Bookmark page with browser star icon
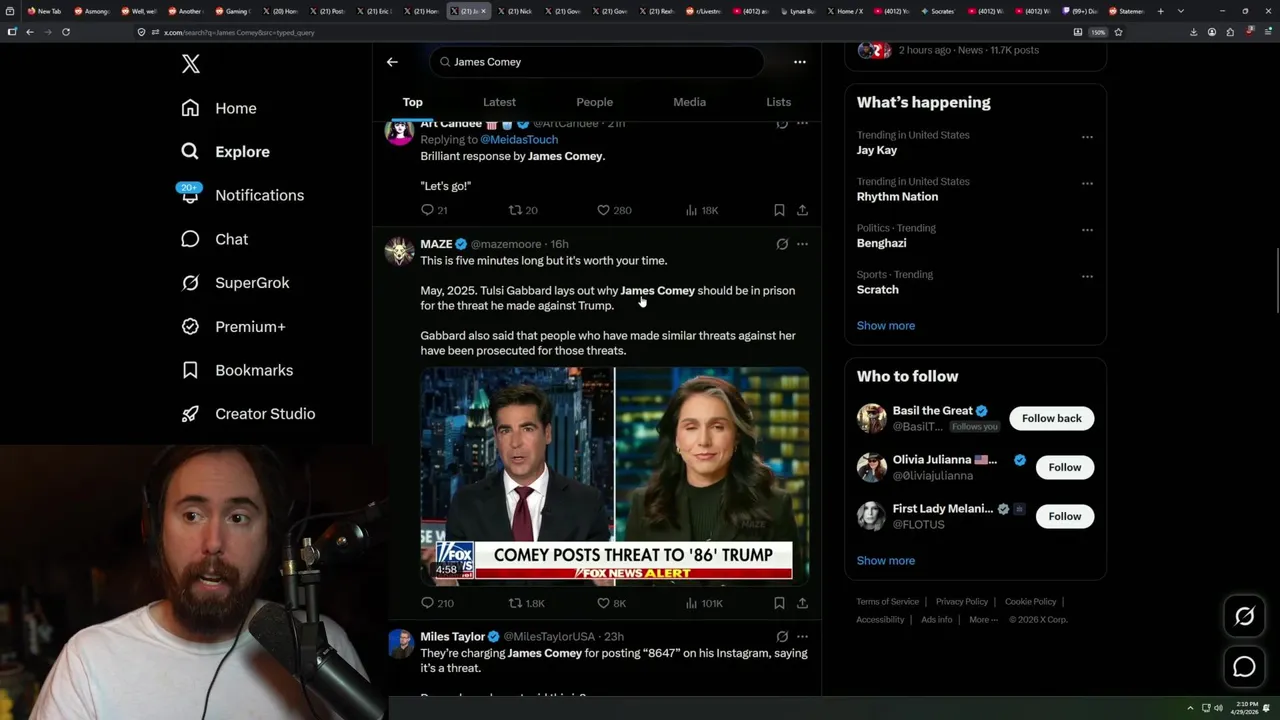The width and height of the screenshot is (1280, 720). point(1118,32)
